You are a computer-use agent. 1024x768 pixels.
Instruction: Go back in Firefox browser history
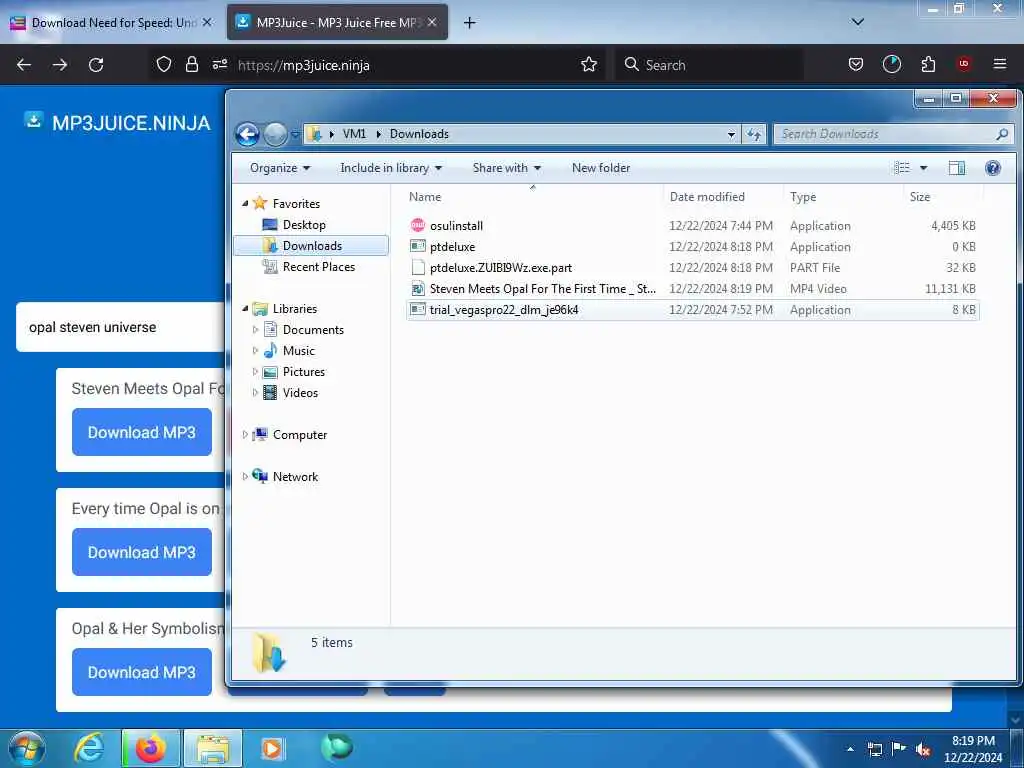point(24,65)
